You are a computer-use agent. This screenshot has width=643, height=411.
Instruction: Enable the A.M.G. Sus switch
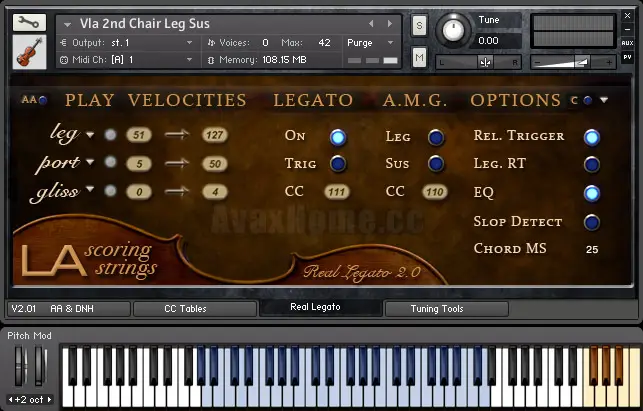point(436,164)
